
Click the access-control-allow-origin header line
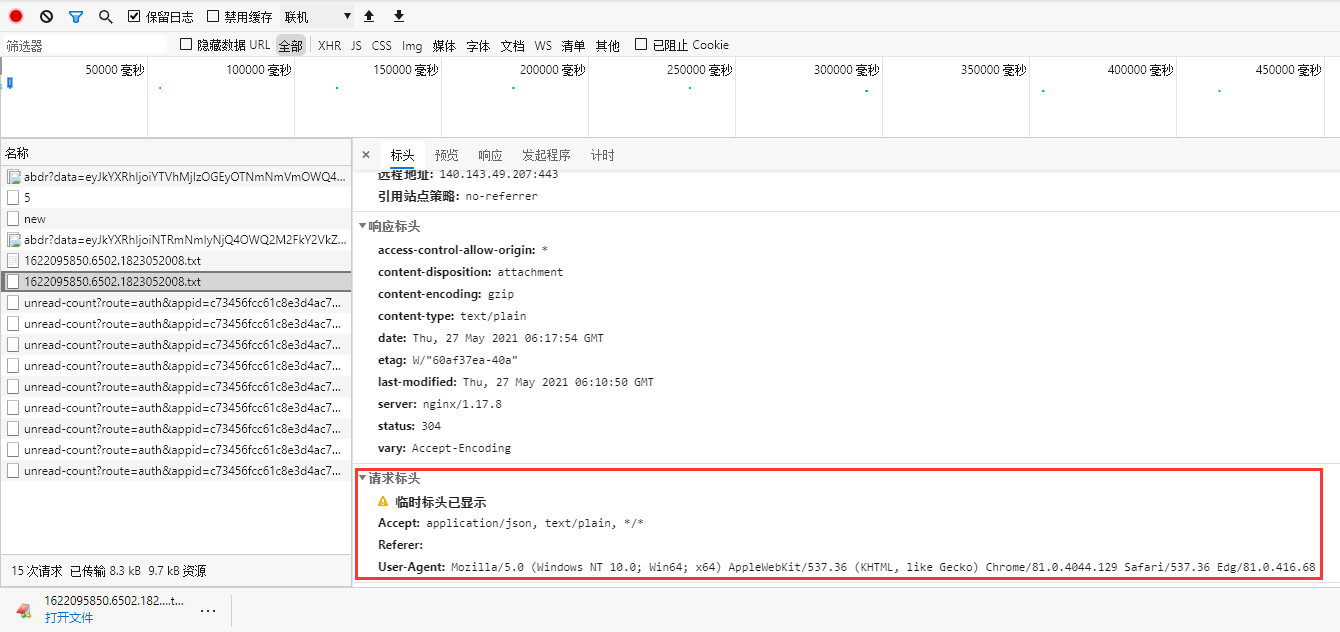click(463, 250)
